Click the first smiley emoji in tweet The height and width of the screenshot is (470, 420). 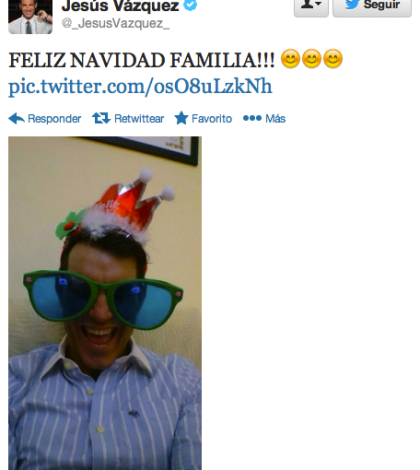(290, 59)
